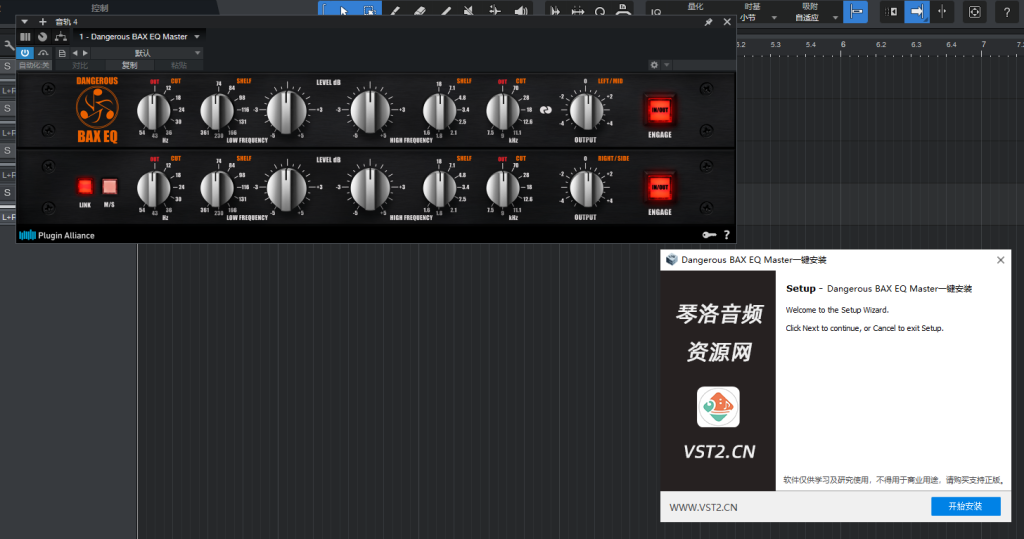Close the Dangerous BAX EQ installer dialog
This screenshot has height=539, width=1024.
coord(1000,260)
